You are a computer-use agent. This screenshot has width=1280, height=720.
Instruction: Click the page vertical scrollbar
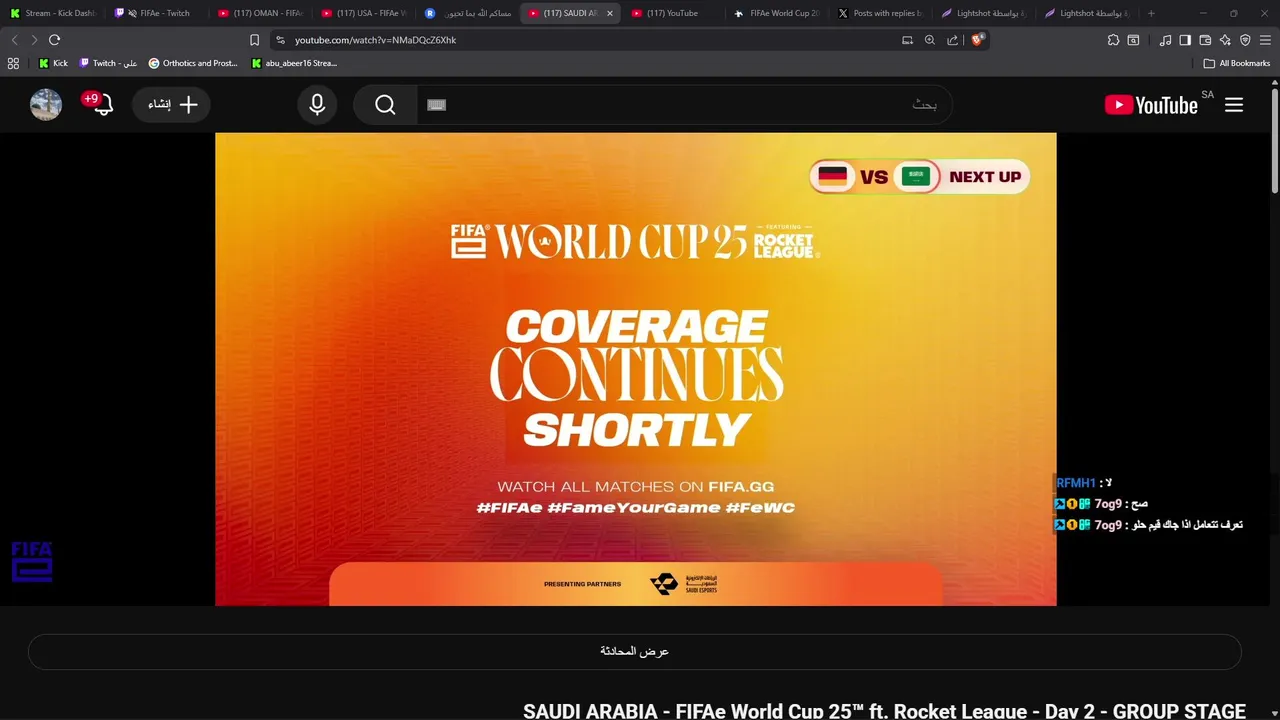pyautogui.click(x=1274, y=140)
